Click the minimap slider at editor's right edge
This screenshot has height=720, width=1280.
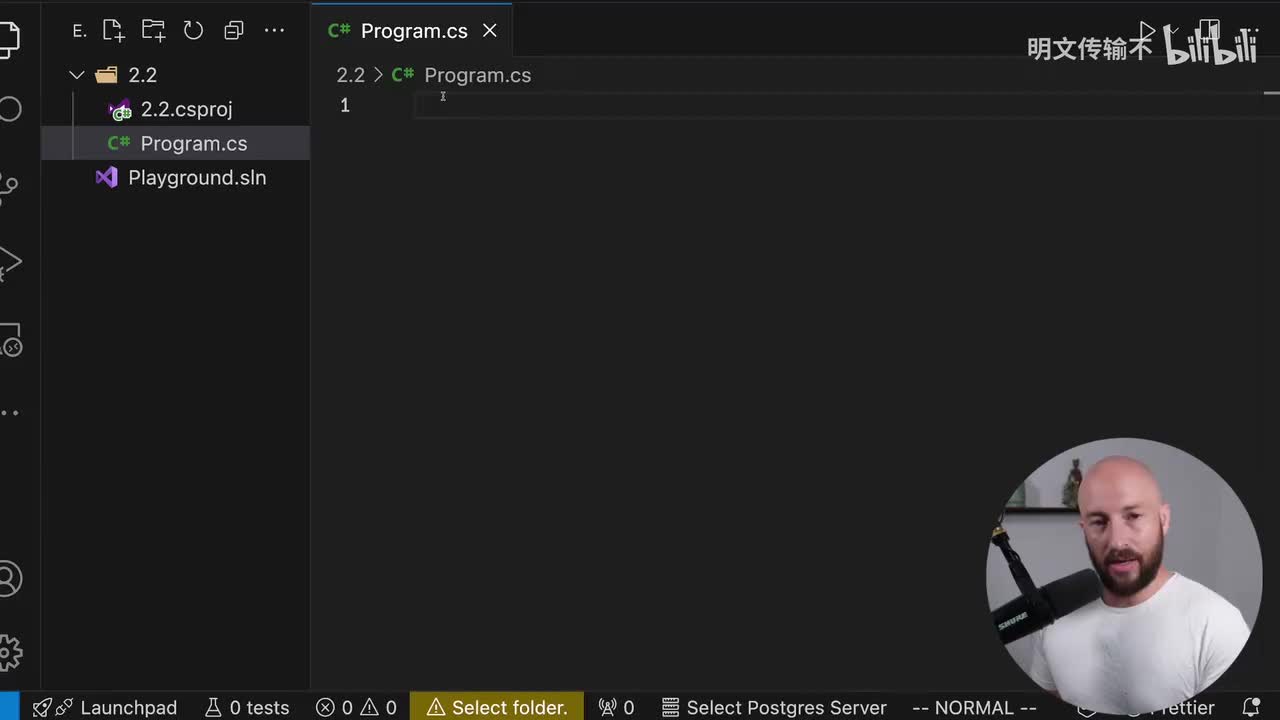[1272, 93]
